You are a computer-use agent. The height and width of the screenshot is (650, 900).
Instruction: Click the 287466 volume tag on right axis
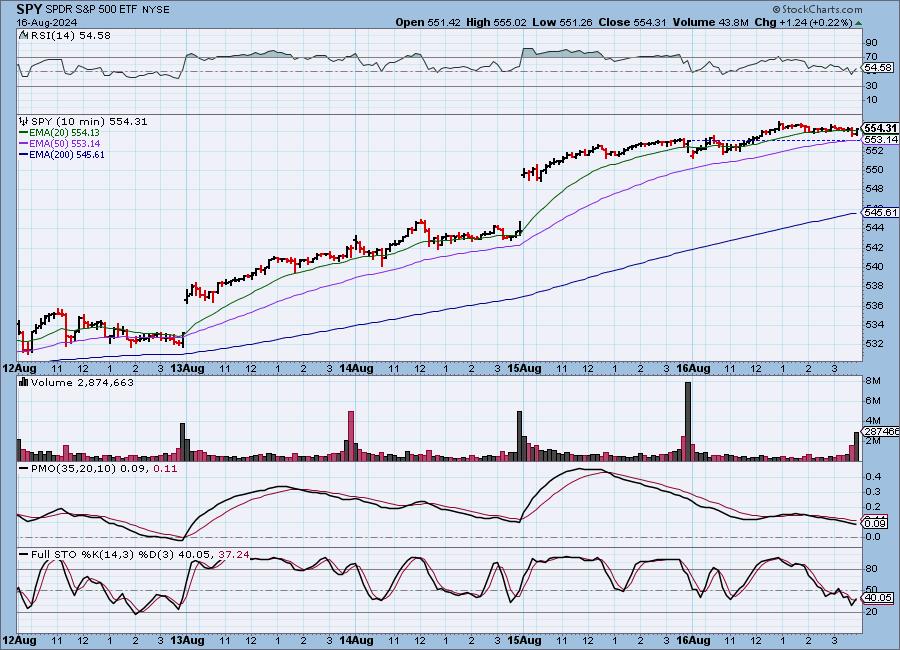(881, 431)
